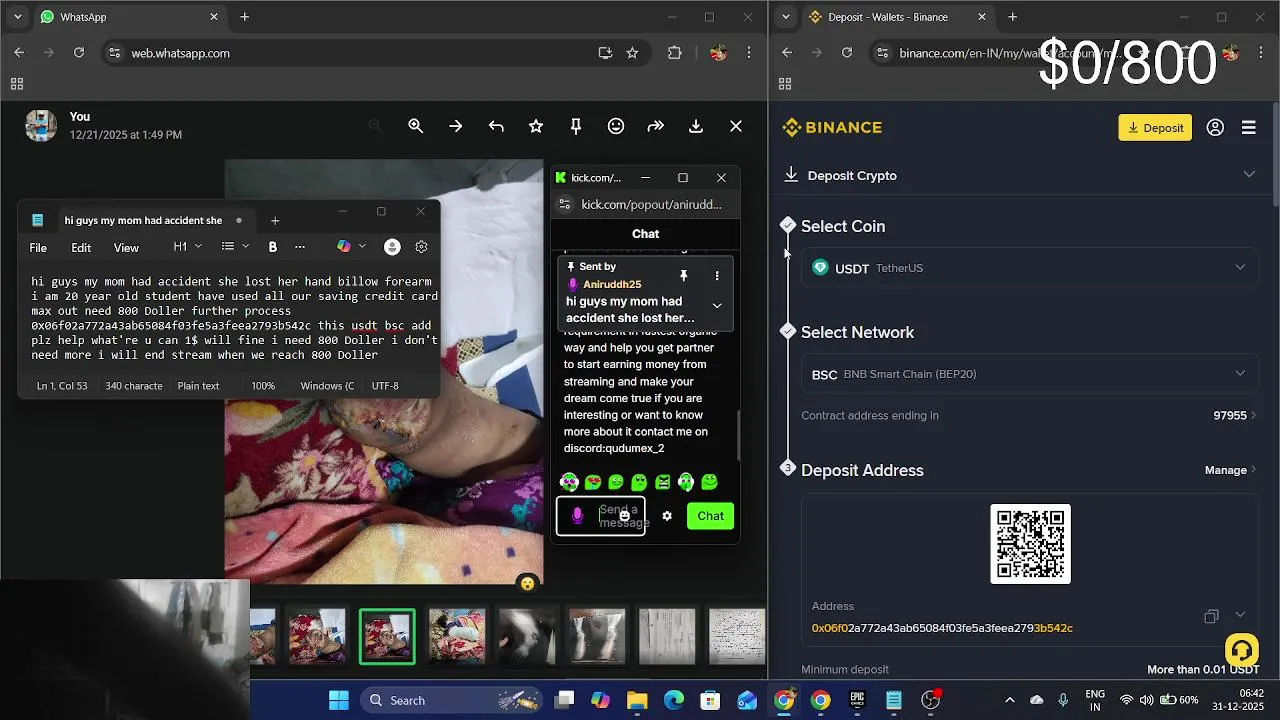
Task: Reload the Binance page
Action: 847,53
